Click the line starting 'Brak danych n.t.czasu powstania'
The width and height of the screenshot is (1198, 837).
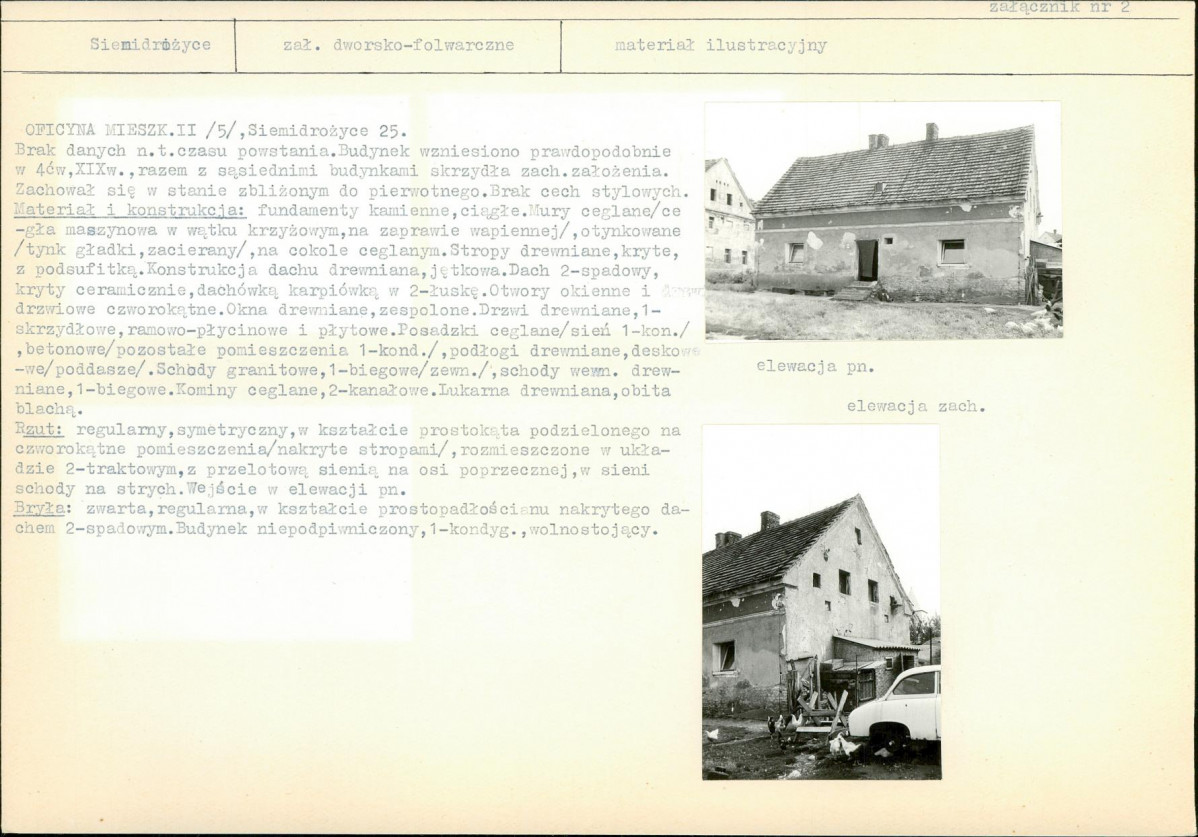pos(343,151)
